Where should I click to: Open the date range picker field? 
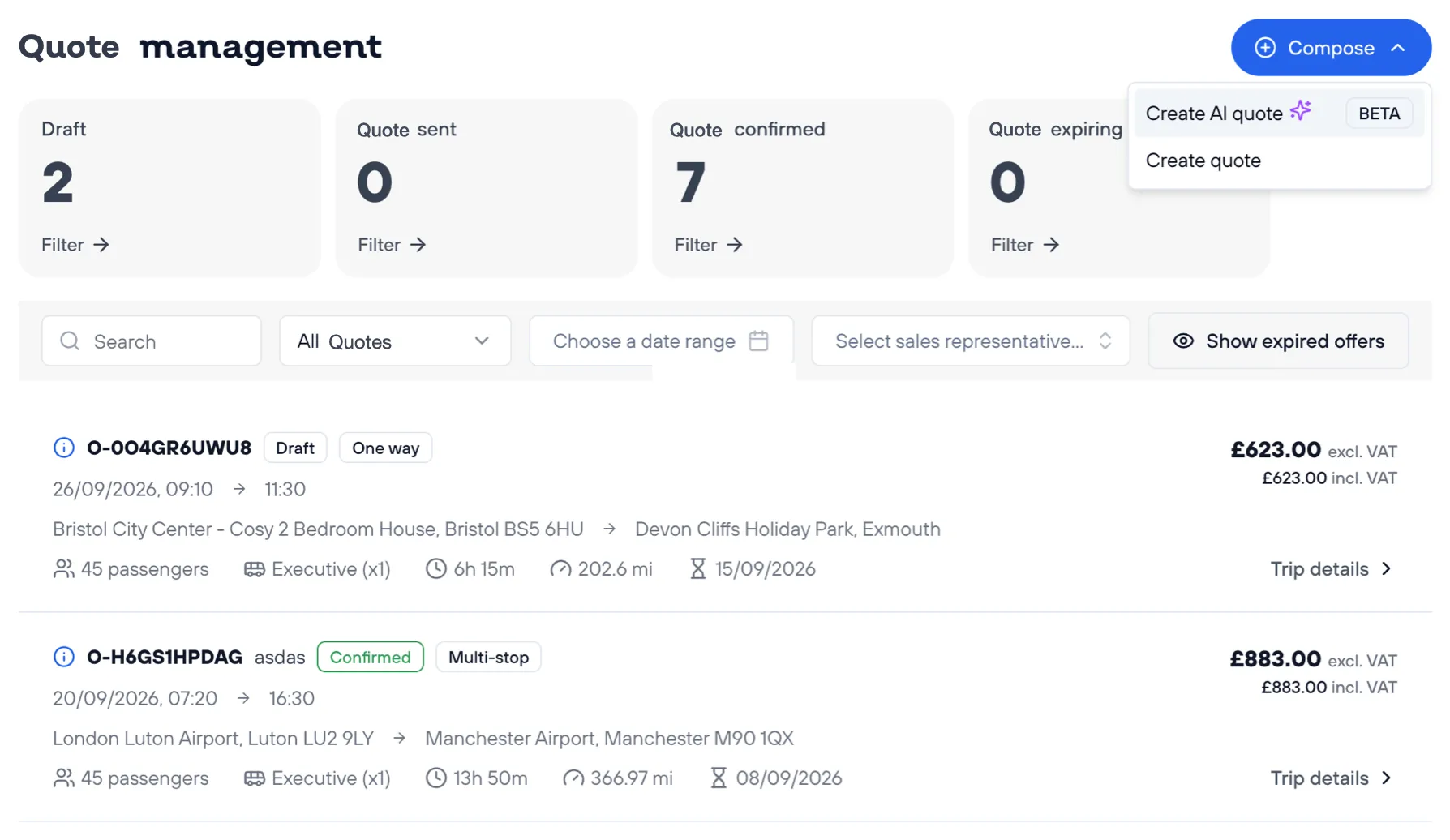tap(661, 341)
